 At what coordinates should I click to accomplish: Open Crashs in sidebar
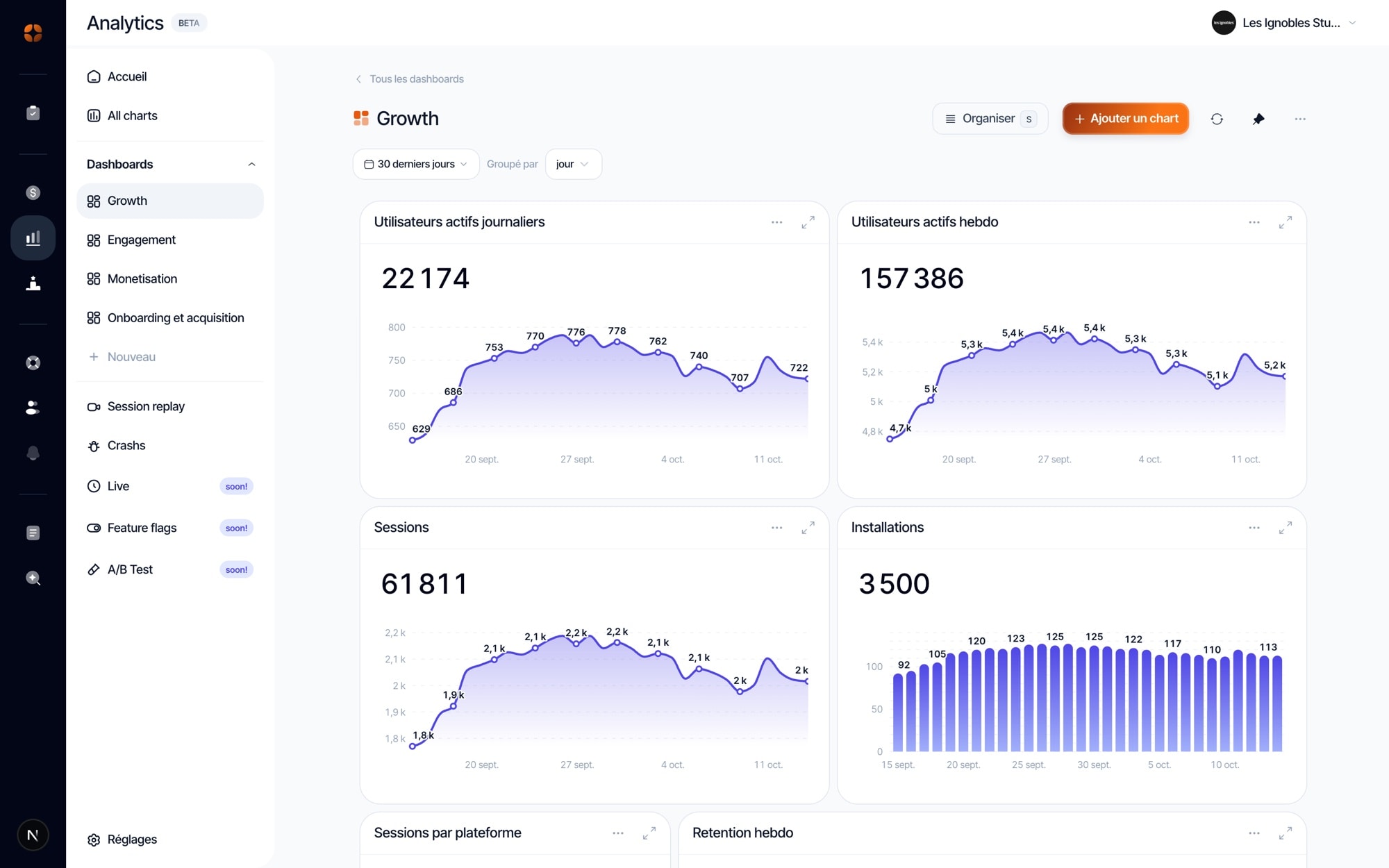tap(170, 445)
